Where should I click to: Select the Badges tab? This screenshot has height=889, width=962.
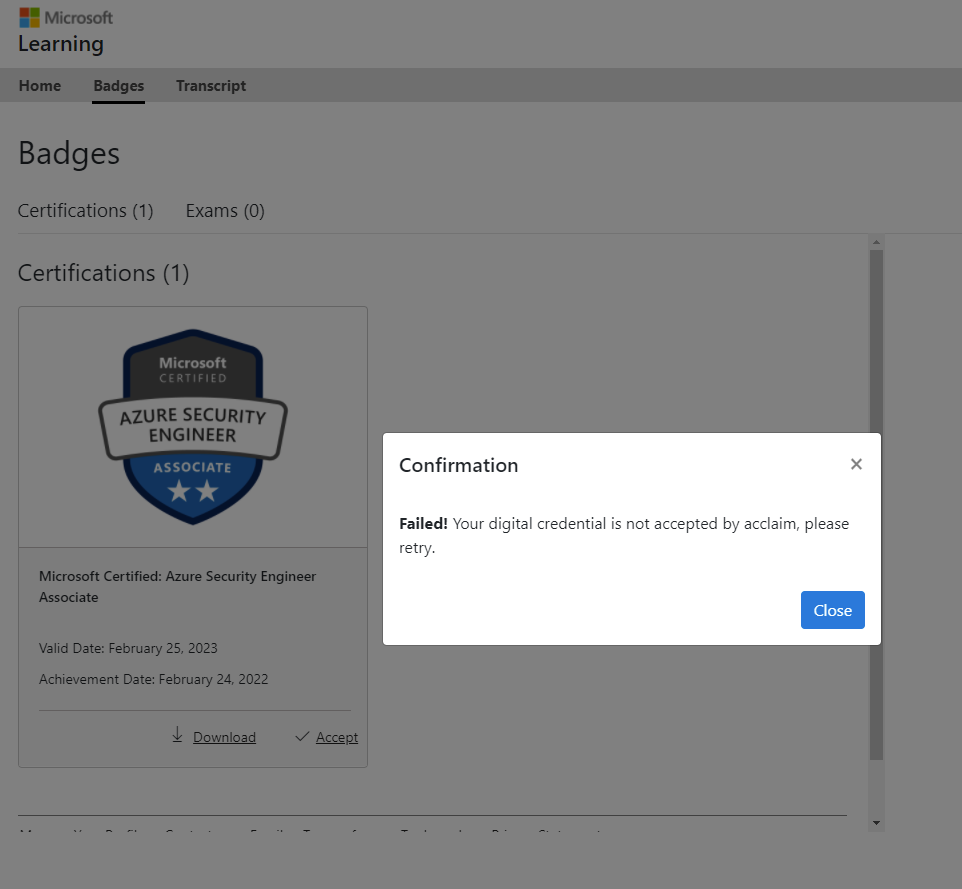tap(118, 86)
